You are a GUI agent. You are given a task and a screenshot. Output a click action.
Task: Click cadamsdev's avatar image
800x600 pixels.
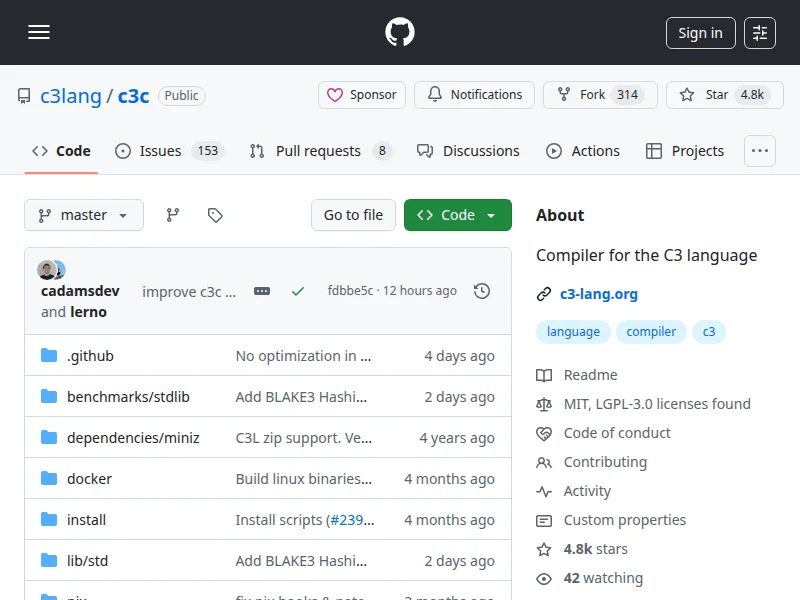[x=47, y=270]
